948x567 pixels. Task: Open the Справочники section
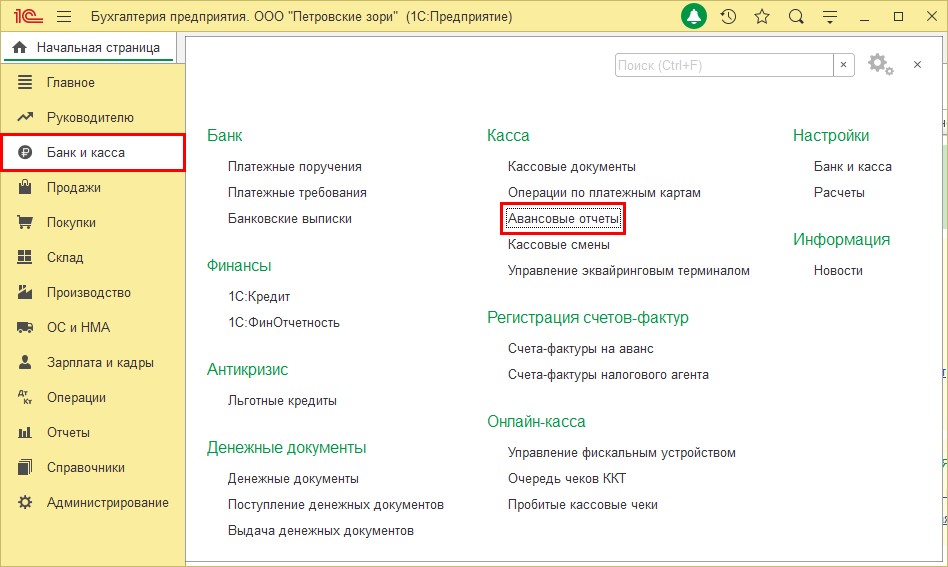tap(93, 467)
